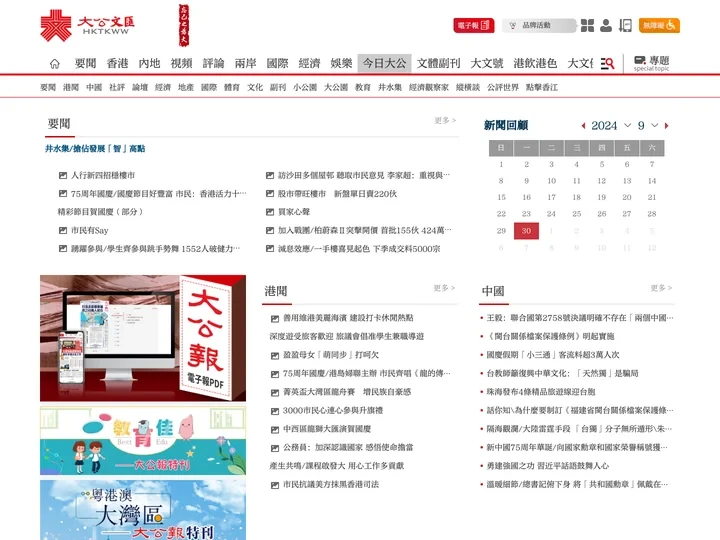Open the home icon in navigation
The height and width of the screenshot is (540, 720).
(x=55, y=63)
